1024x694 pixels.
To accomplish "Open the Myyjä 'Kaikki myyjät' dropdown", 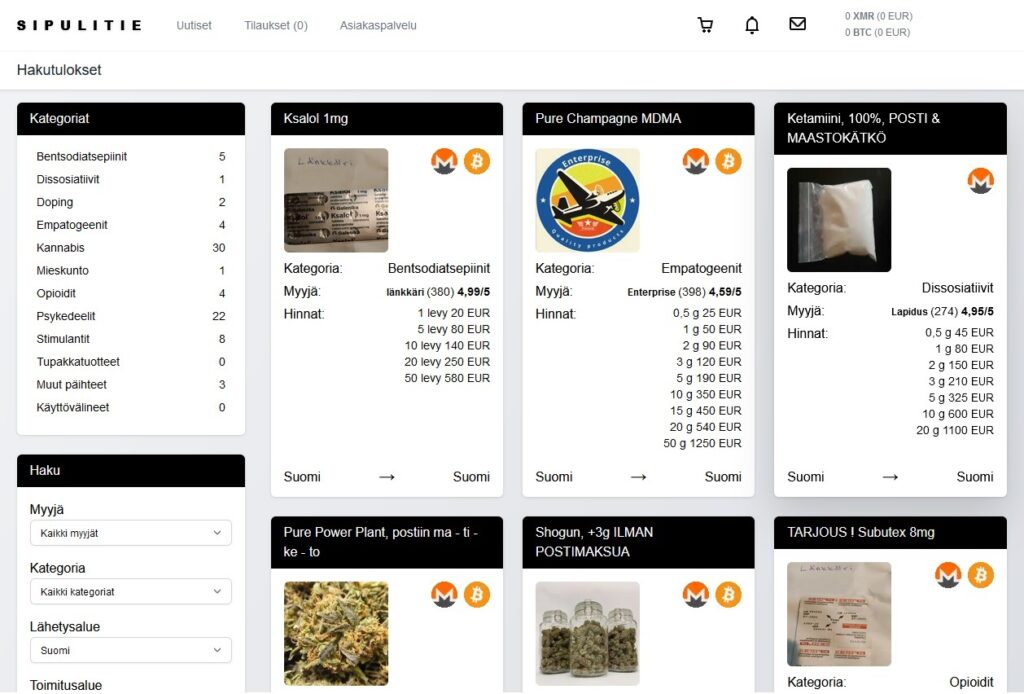I will (131, 533).
